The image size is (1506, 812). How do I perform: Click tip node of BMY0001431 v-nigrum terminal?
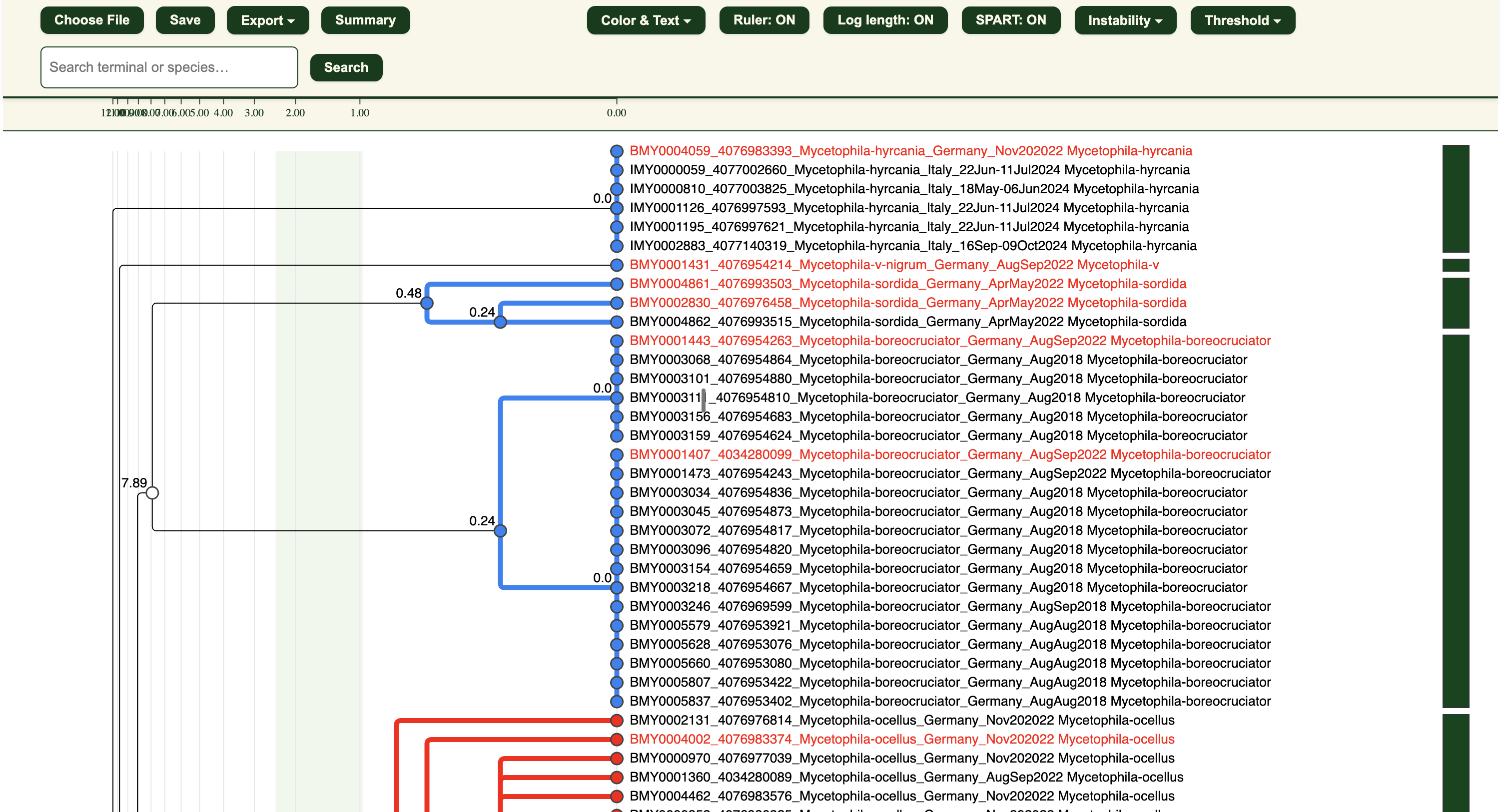(616, 265)
